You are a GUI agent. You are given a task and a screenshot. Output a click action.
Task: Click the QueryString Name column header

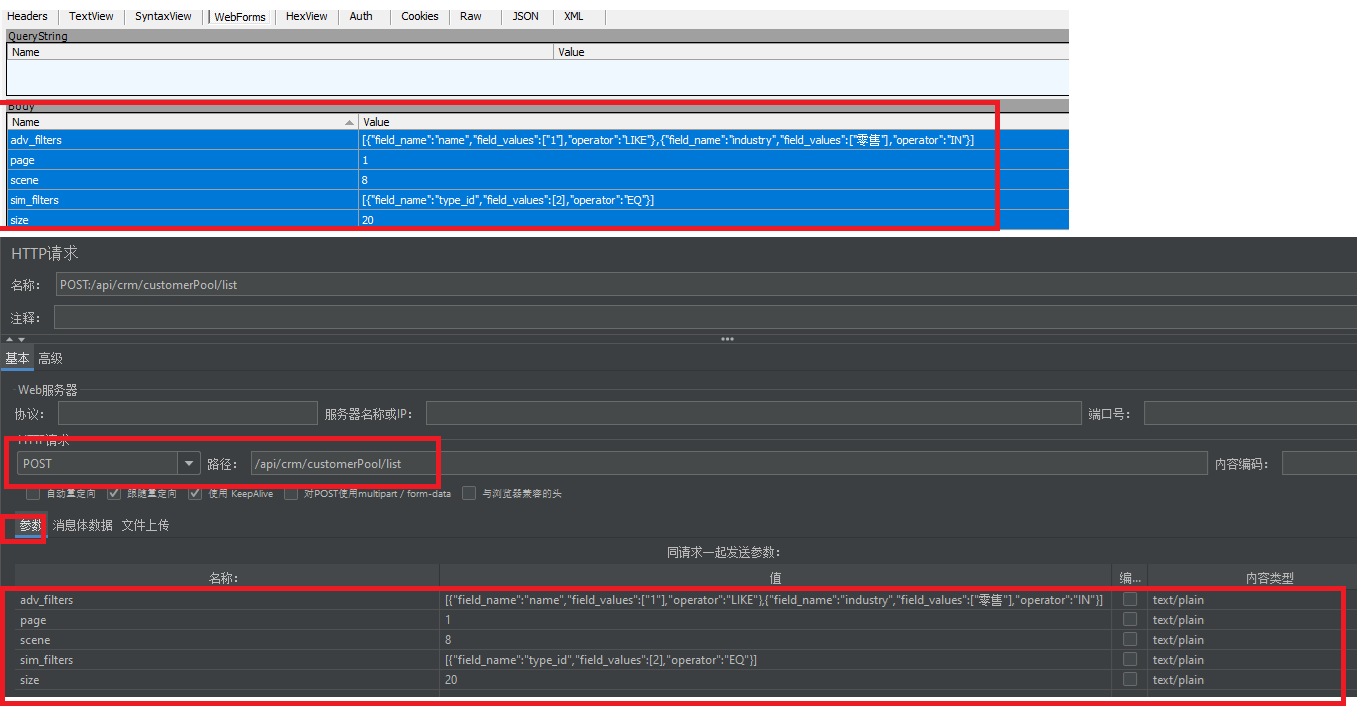(x=280, y=52)
